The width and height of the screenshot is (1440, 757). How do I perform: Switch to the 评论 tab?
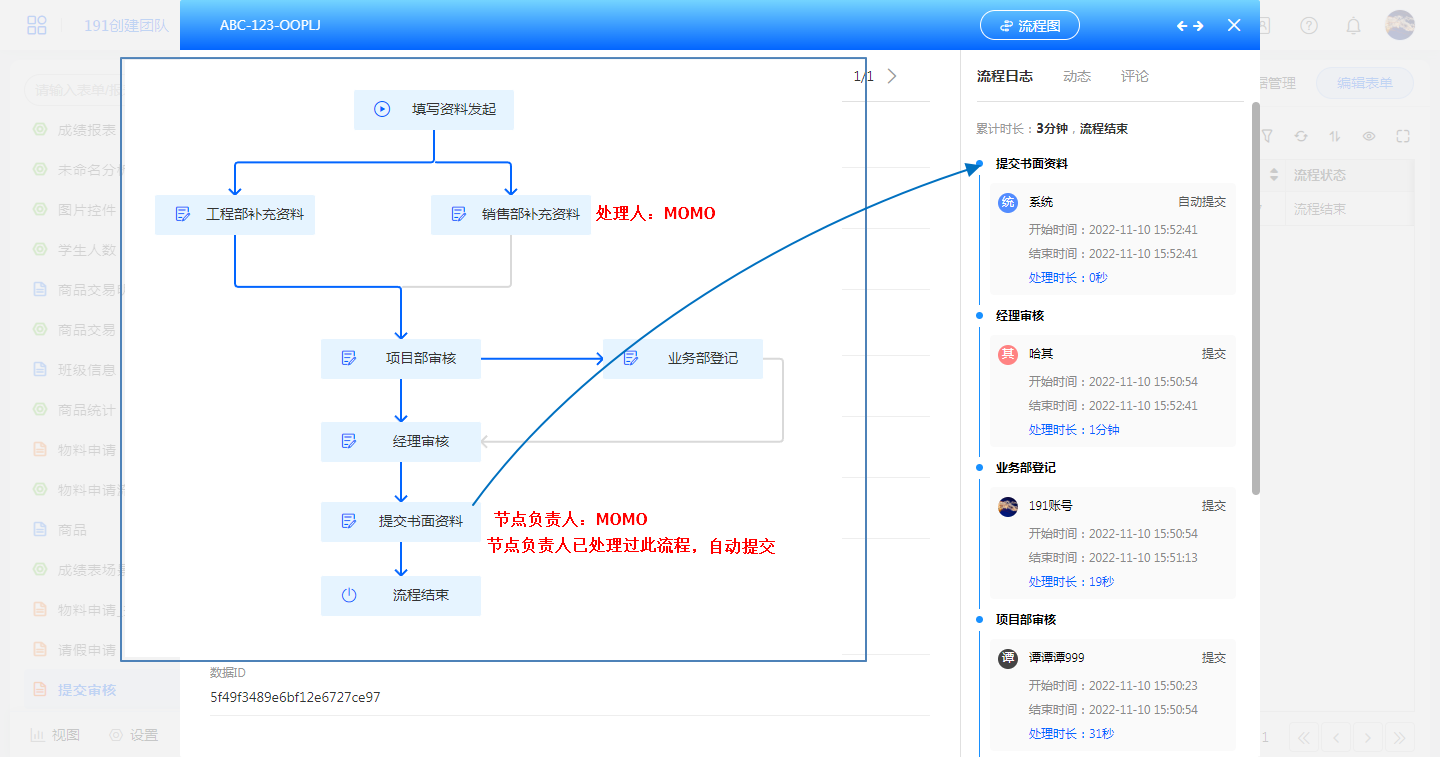[x=1135, y=76]
